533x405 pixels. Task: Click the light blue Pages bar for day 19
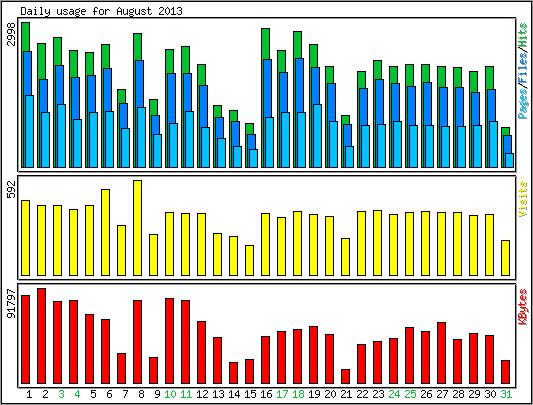click(x=317, y=136)
